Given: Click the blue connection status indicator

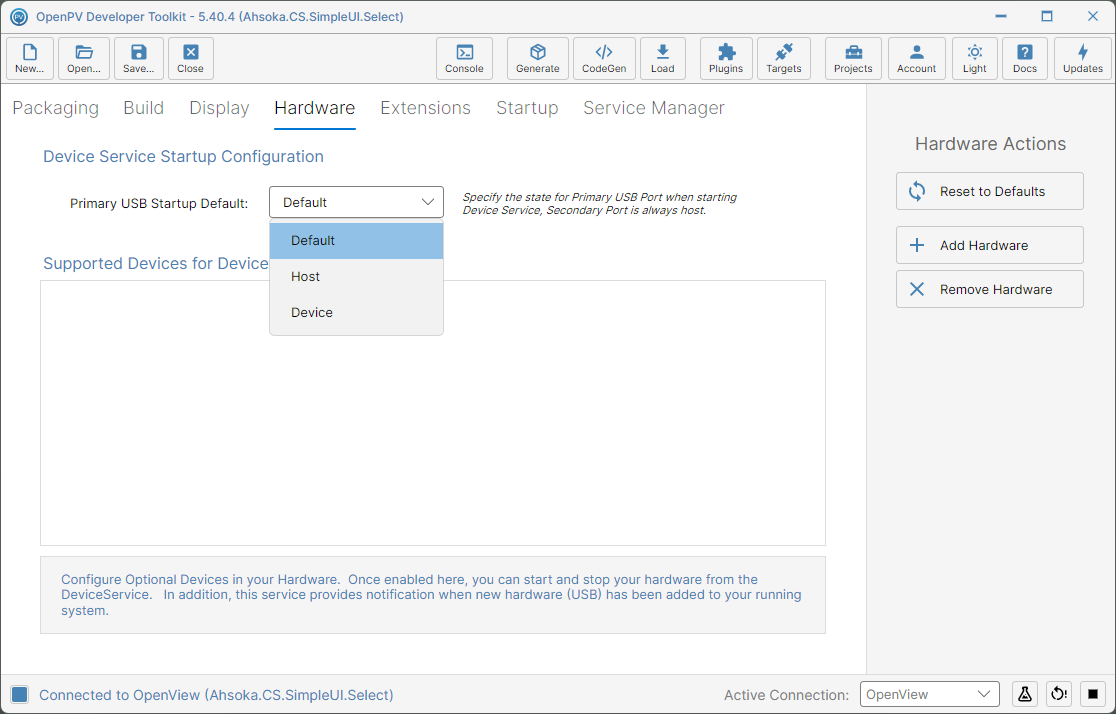Looking at the screenshot, I should coord(20,695).
